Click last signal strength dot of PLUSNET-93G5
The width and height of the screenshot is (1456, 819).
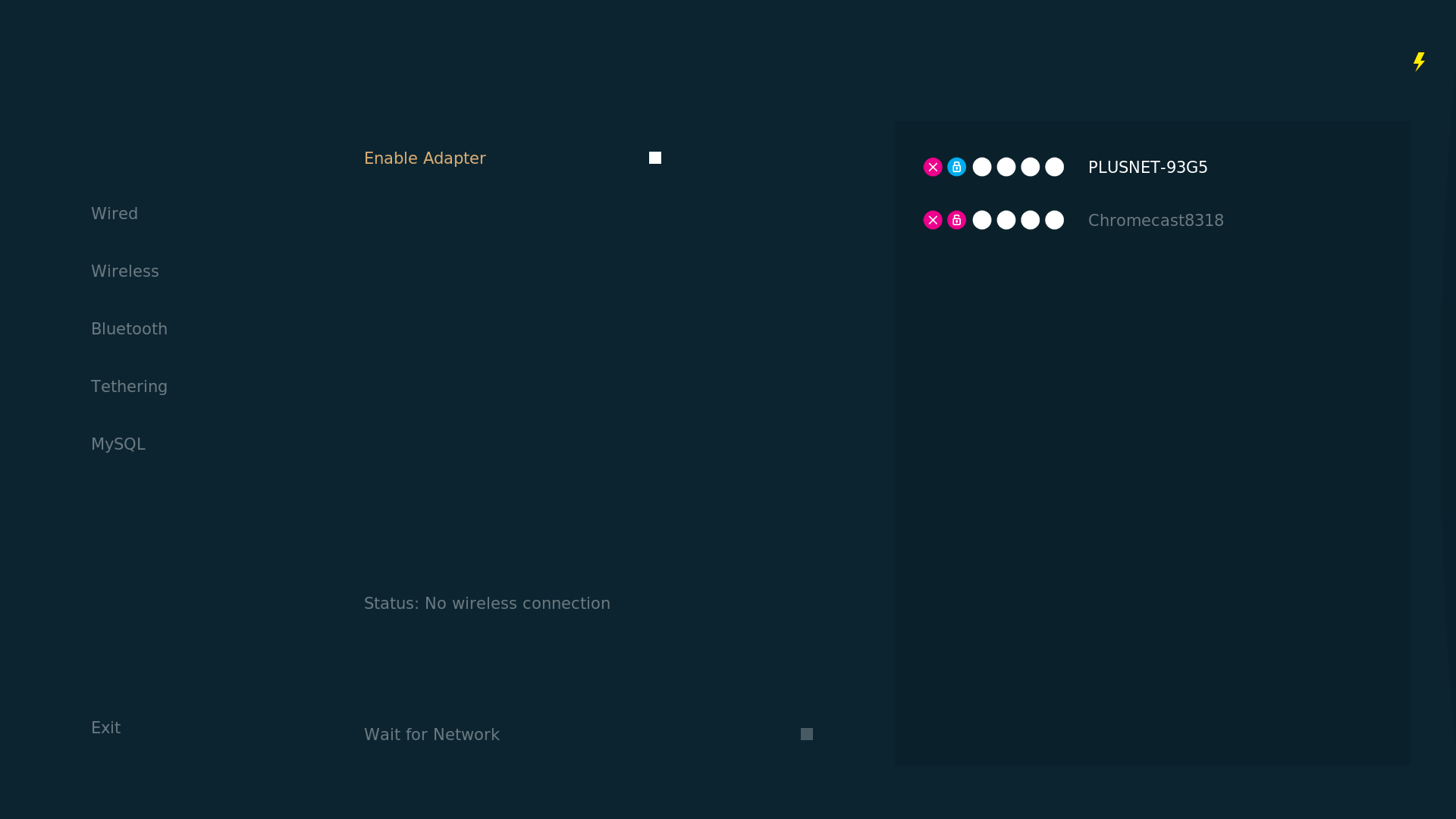1054,167
